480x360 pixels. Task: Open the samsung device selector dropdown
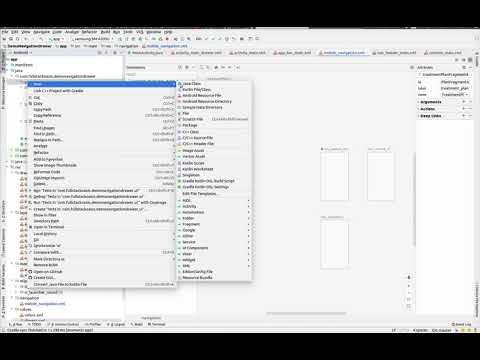(93, 39)
